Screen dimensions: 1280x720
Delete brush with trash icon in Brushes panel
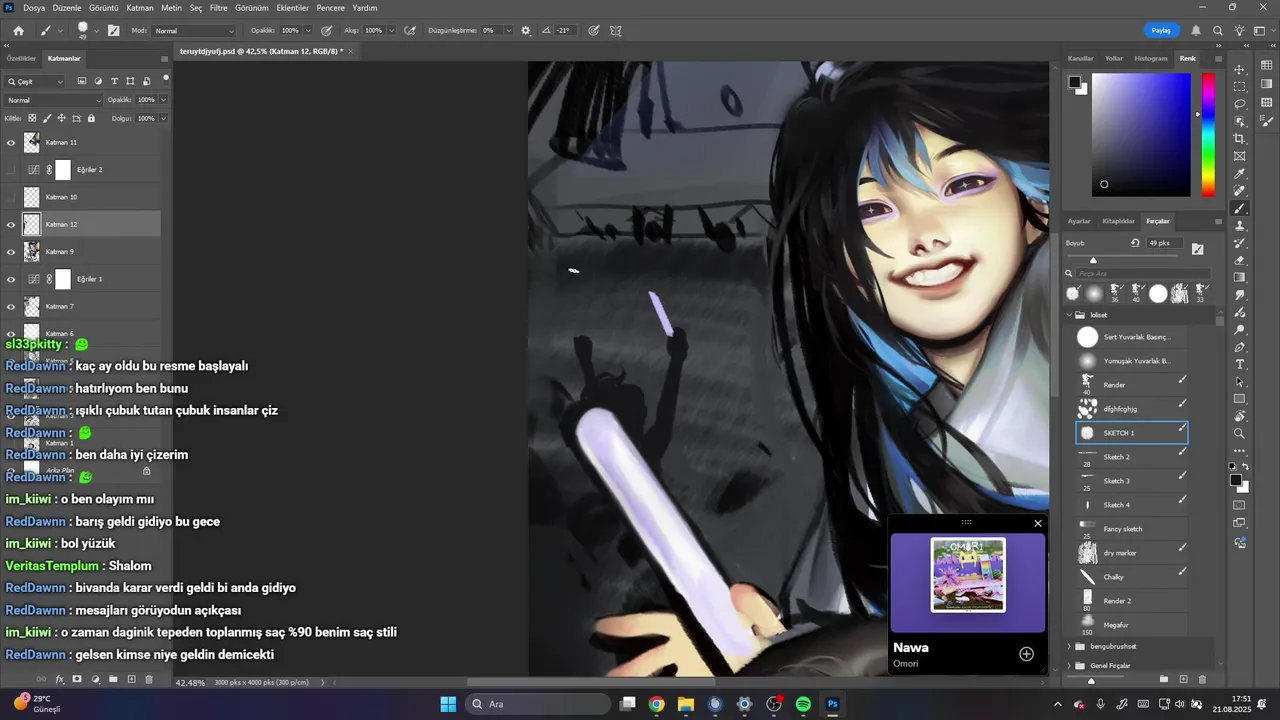[x=1202, y=679]
